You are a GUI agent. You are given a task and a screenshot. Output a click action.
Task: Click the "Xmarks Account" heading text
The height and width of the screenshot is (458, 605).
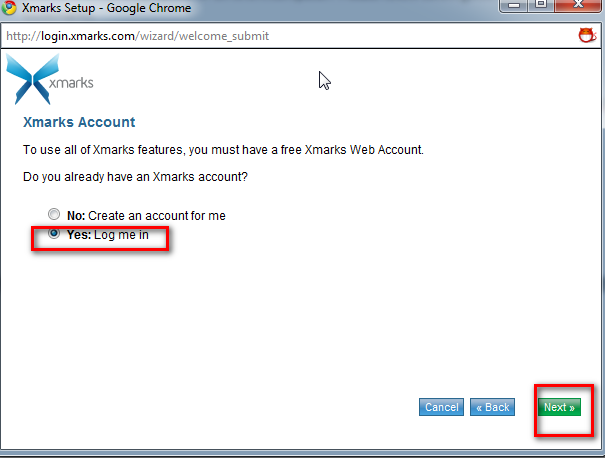(79, 122)
